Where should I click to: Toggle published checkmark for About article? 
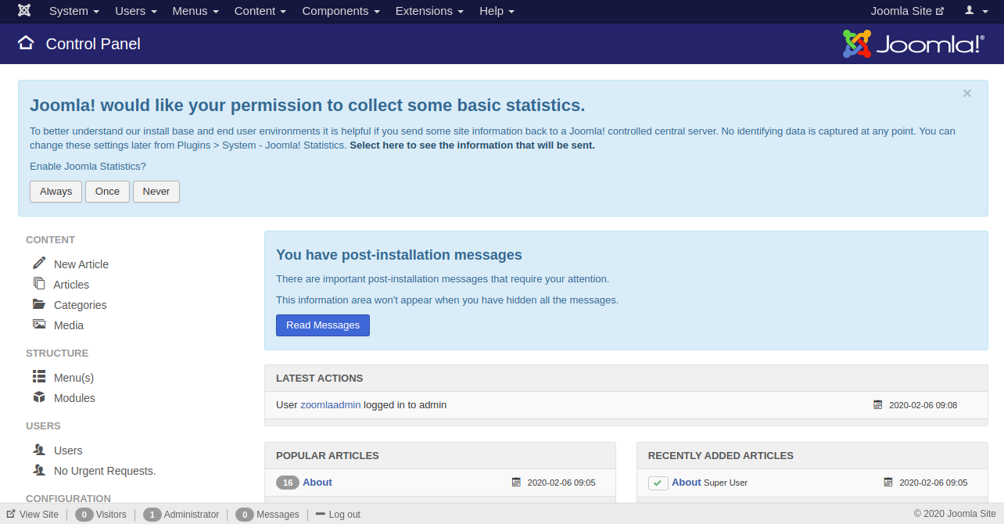click(658, 483)
